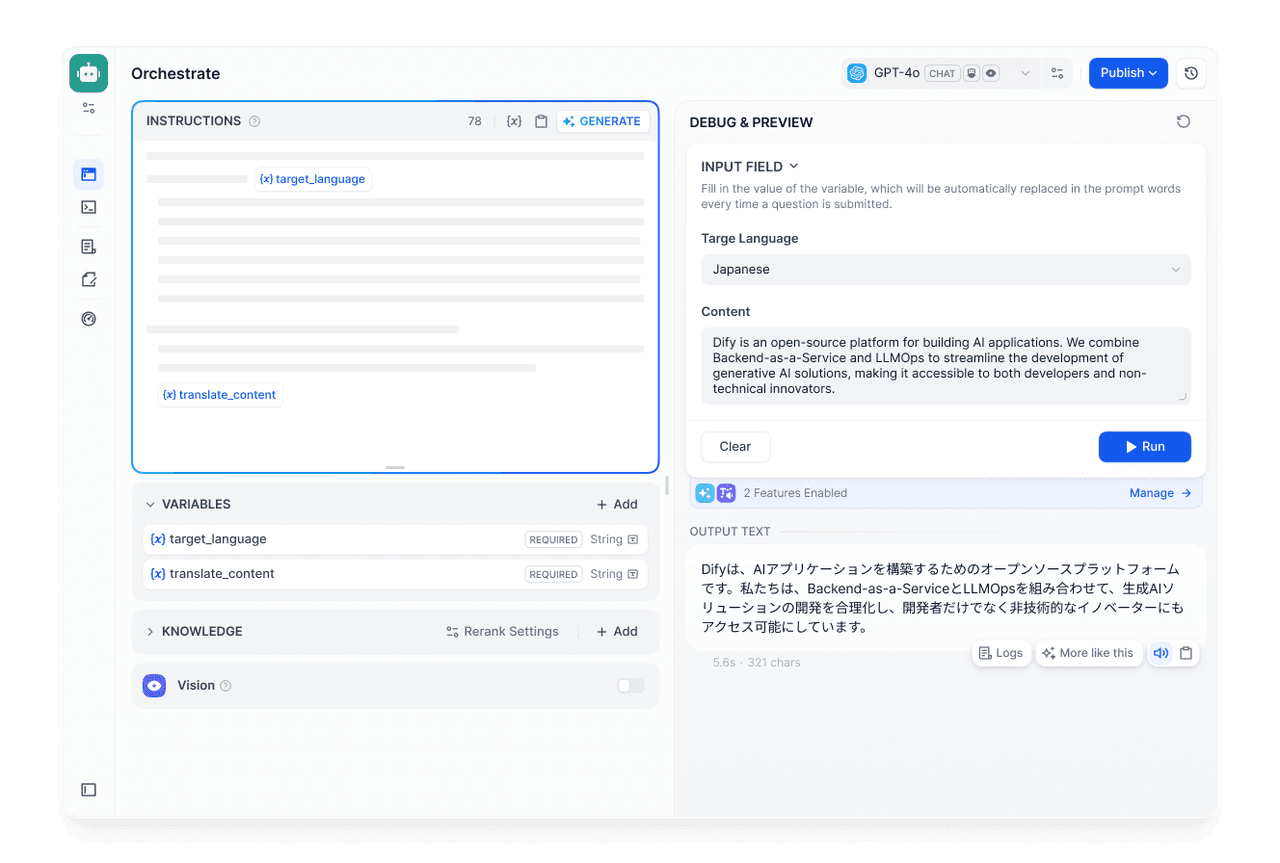This screenshot has width=1280, height=863.
Task: Click String type icon for target_language
Action: coord(633,539)
